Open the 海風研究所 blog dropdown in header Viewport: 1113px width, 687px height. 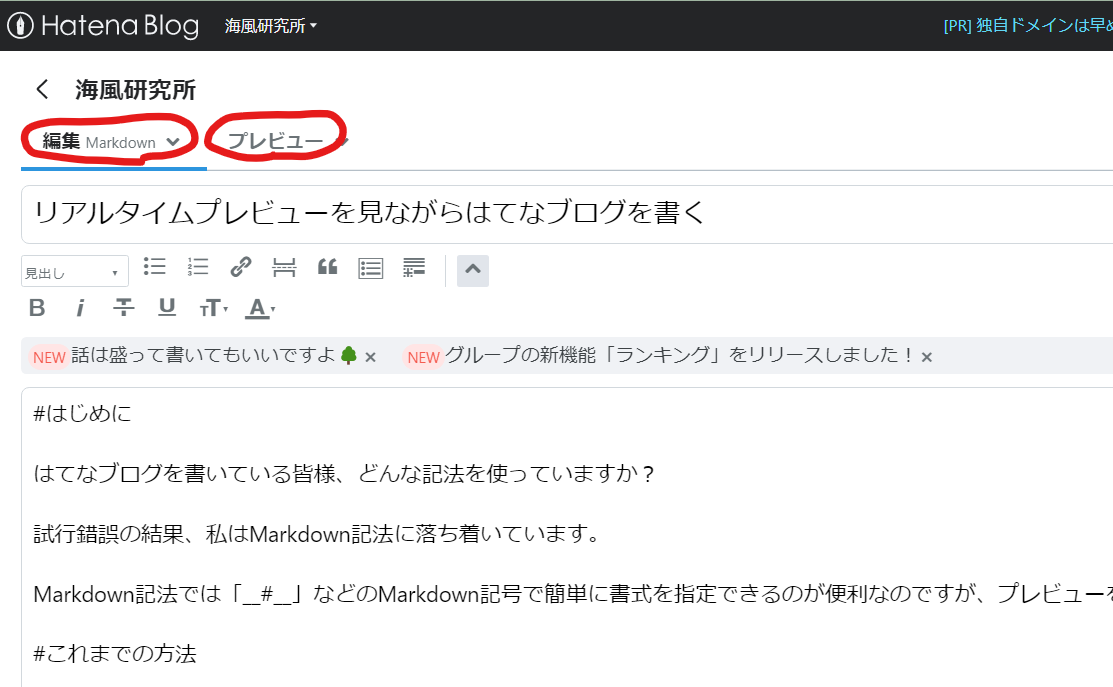click(x=270, y=26)
